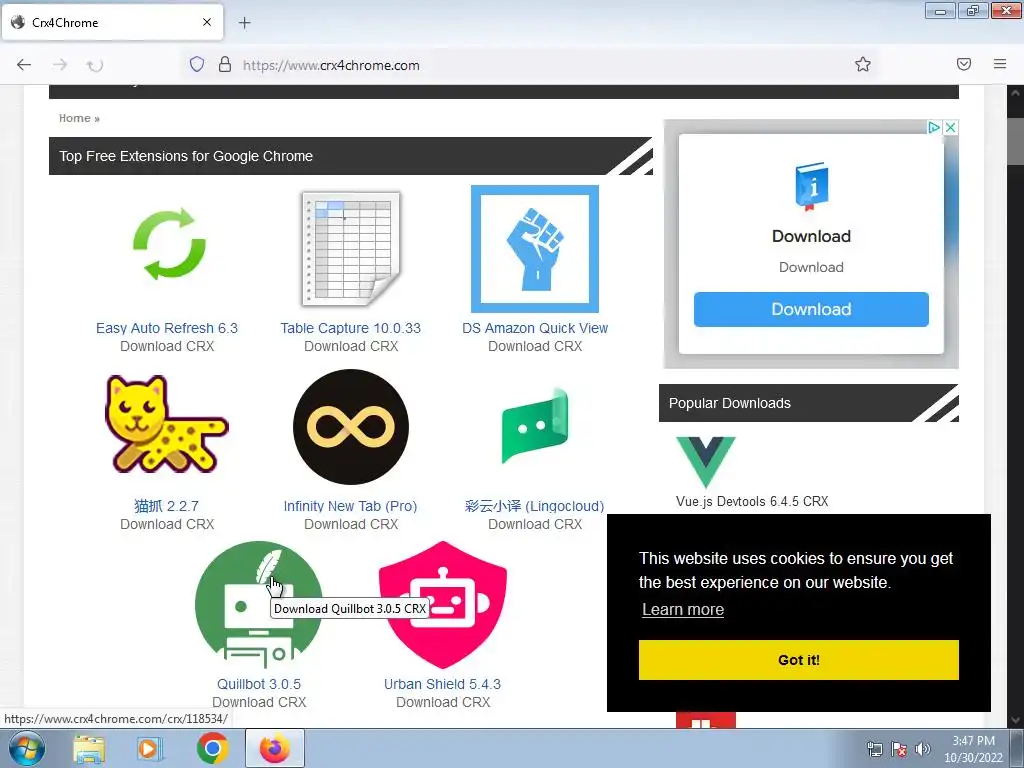The height and width of the screenshot is (768, 1024).
Task: Click the Vue.js Devtools logo icon
Action: click(706, 462)
